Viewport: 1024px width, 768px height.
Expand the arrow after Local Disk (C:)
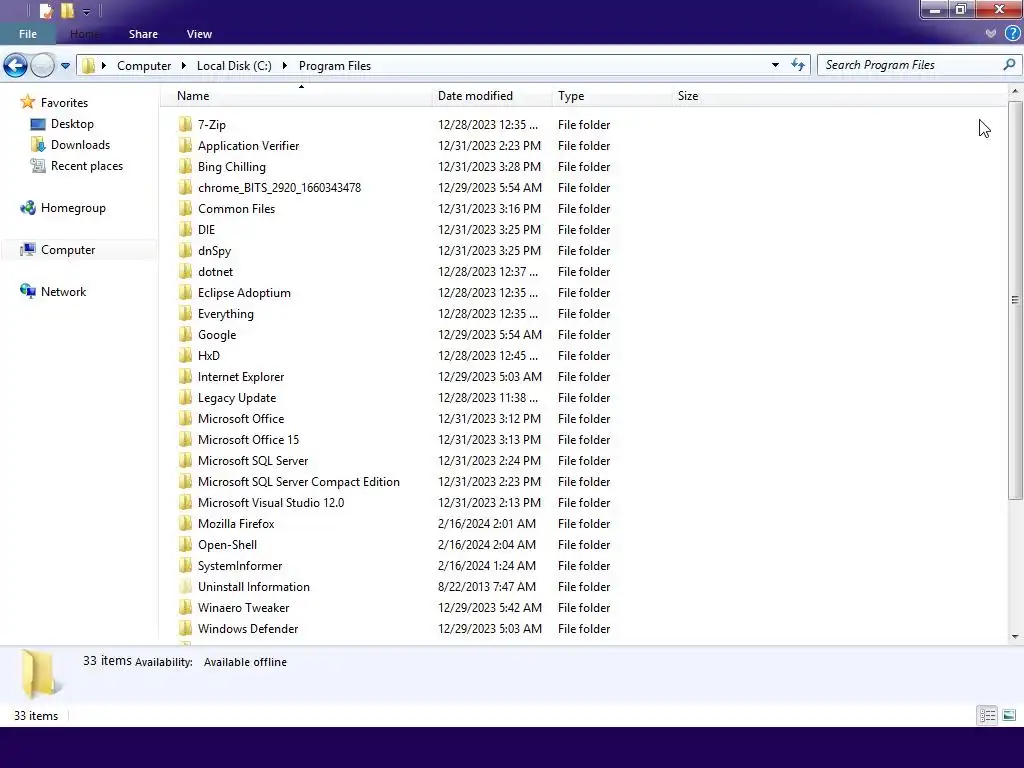(285, 65)
